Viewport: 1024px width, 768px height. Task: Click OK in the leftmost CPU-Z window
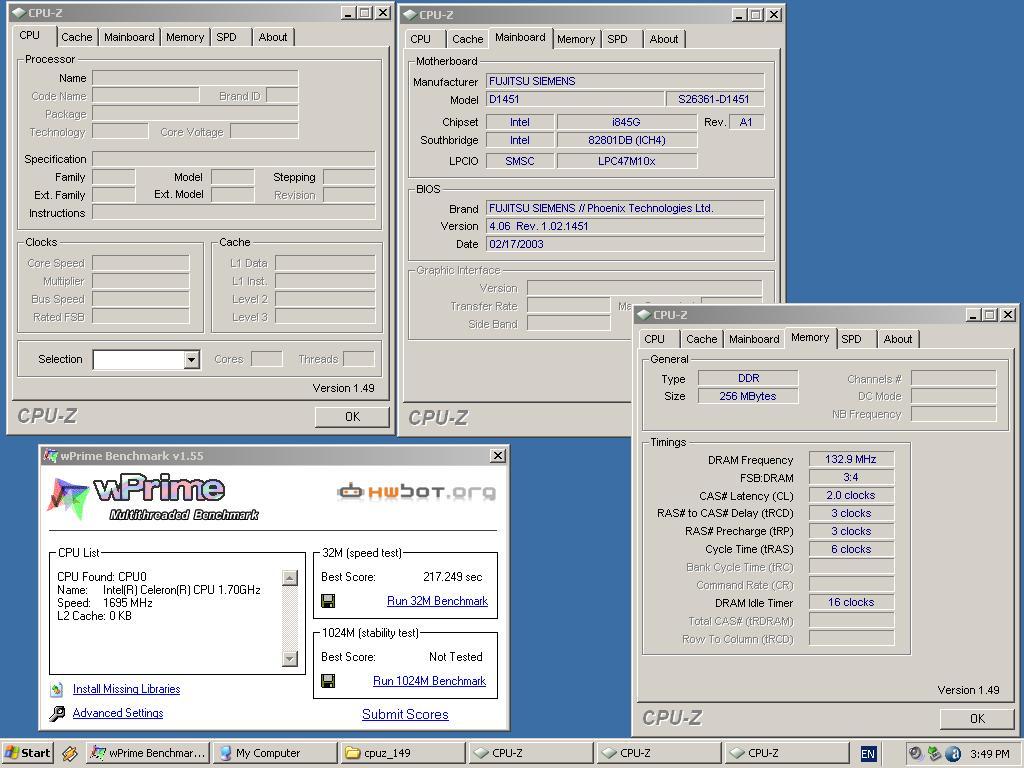pos(352,417)
